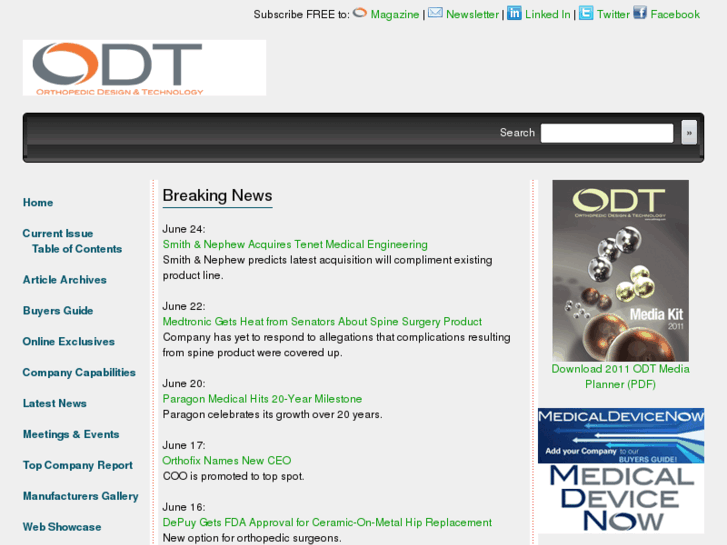Click 'COO is promoted to top spot.' text
The width and height of the screenshot is (727, 545).
click(233, 476)
